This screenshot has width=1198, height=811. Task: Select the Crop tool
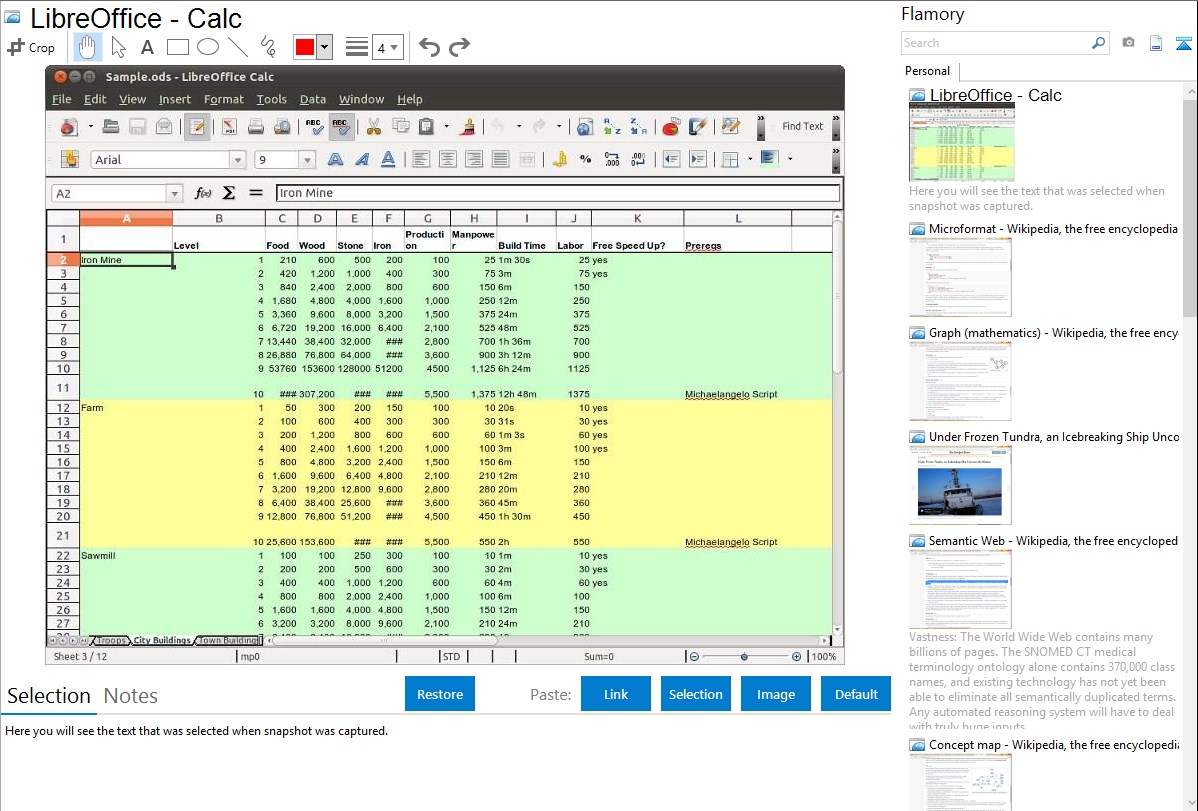pos(32,47)
